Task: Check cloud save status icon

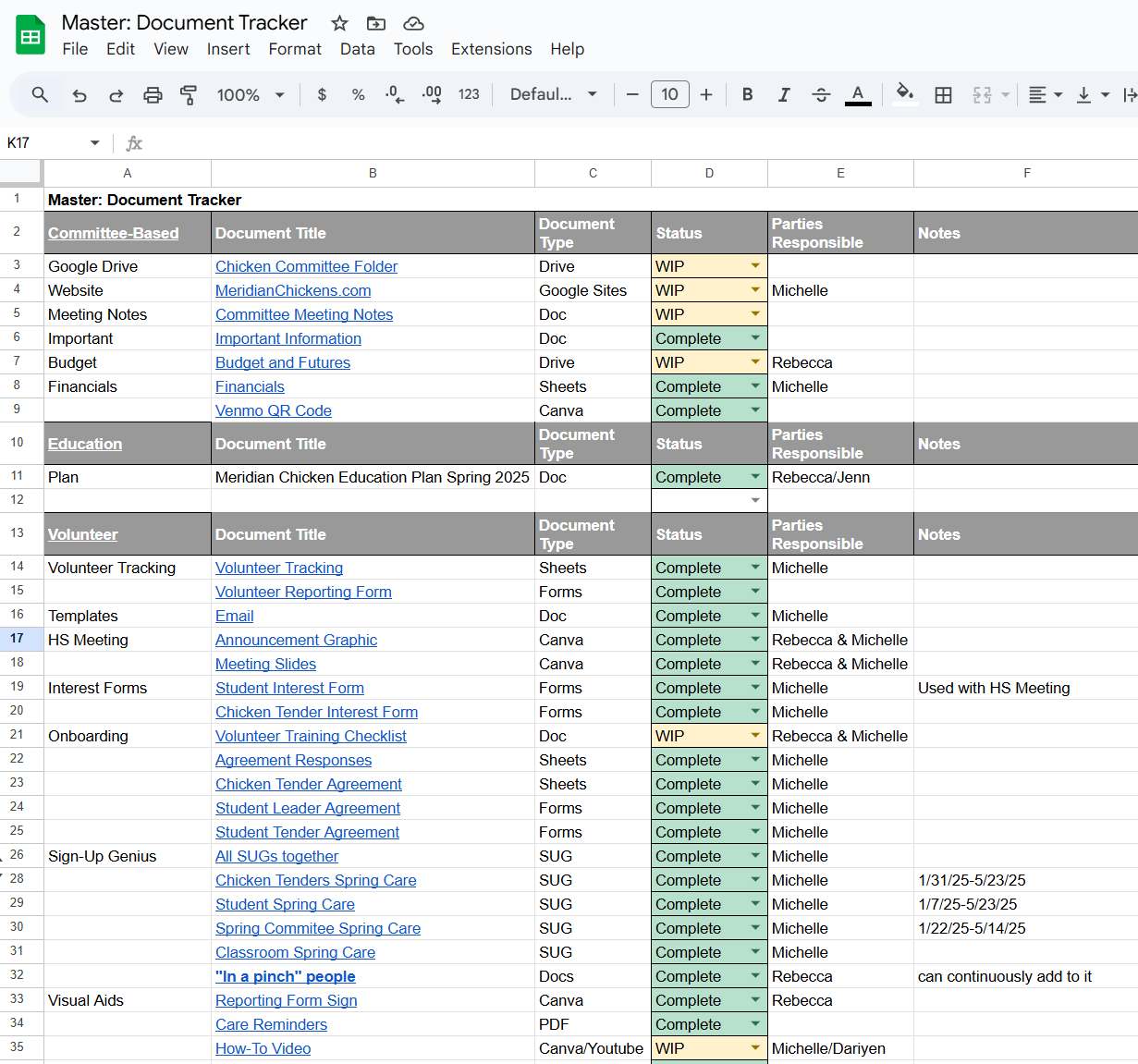Action: coord(414,23)
